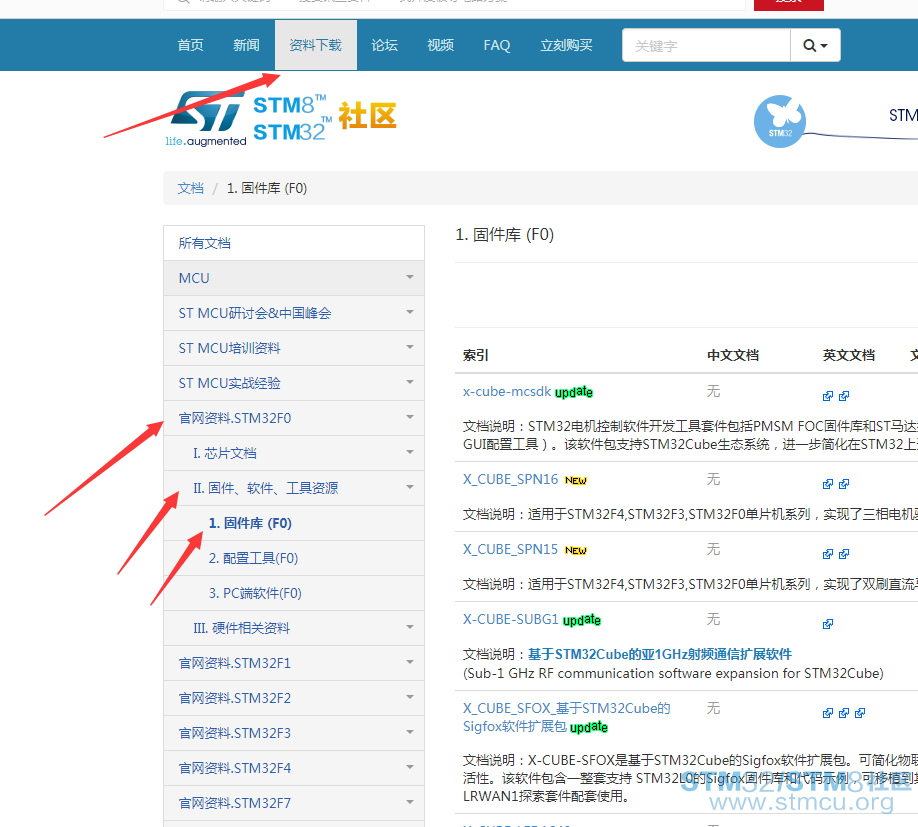
Task: Go to 首页 in navigation bar
Action: [x=190, y=45]
